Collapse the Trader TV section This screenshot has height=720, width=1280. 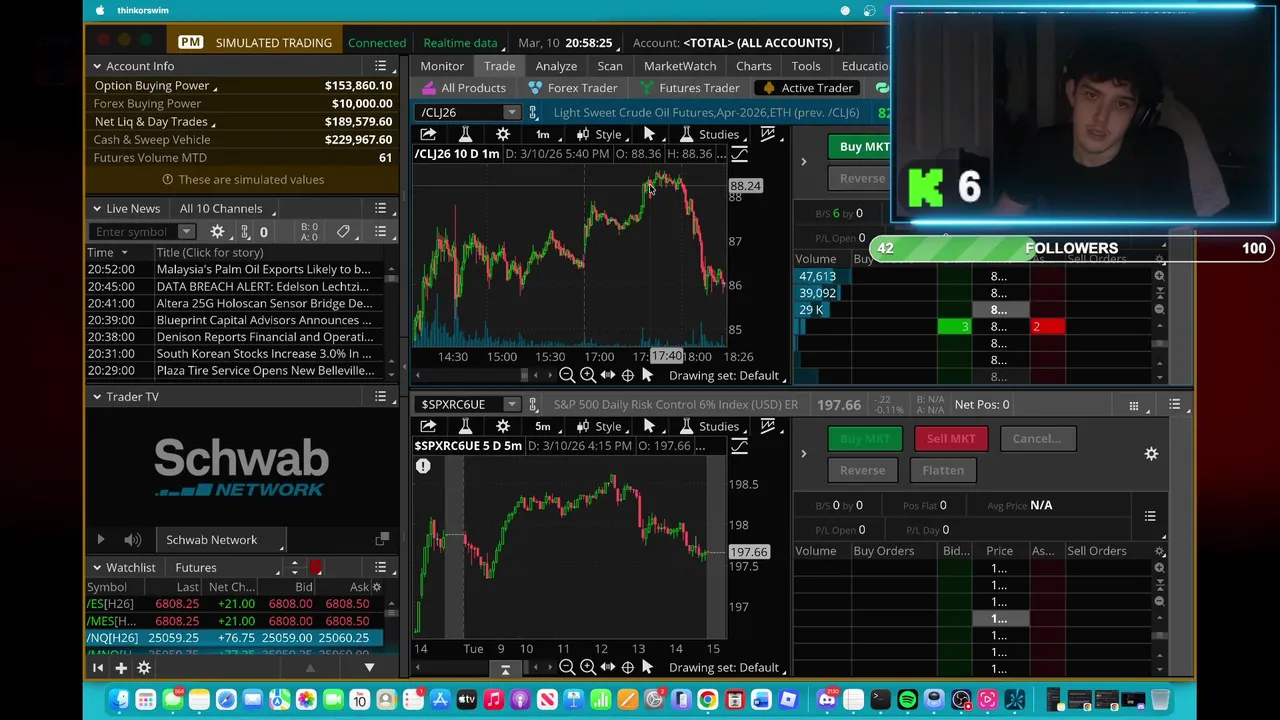click(97, 397)
